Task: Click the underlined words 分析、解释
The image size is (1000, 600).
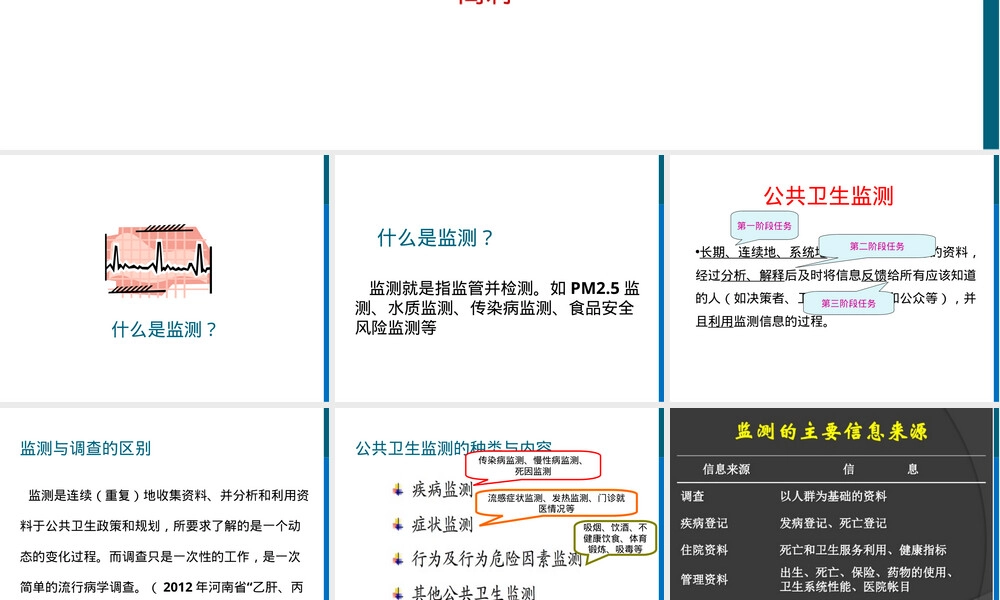Action: pos(753,275)
